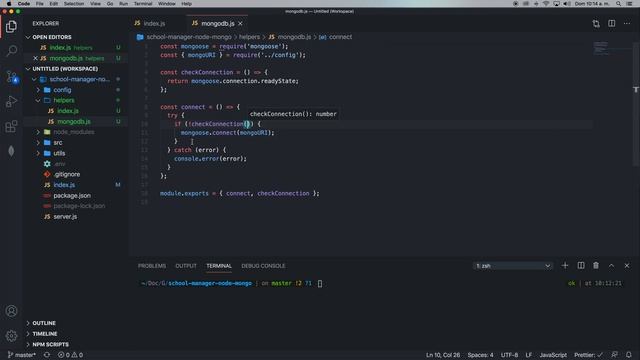Viewport: 640px width, 360px height.
Task: Close mongodb.js in Open Editors list
Action: coord(35,58)
